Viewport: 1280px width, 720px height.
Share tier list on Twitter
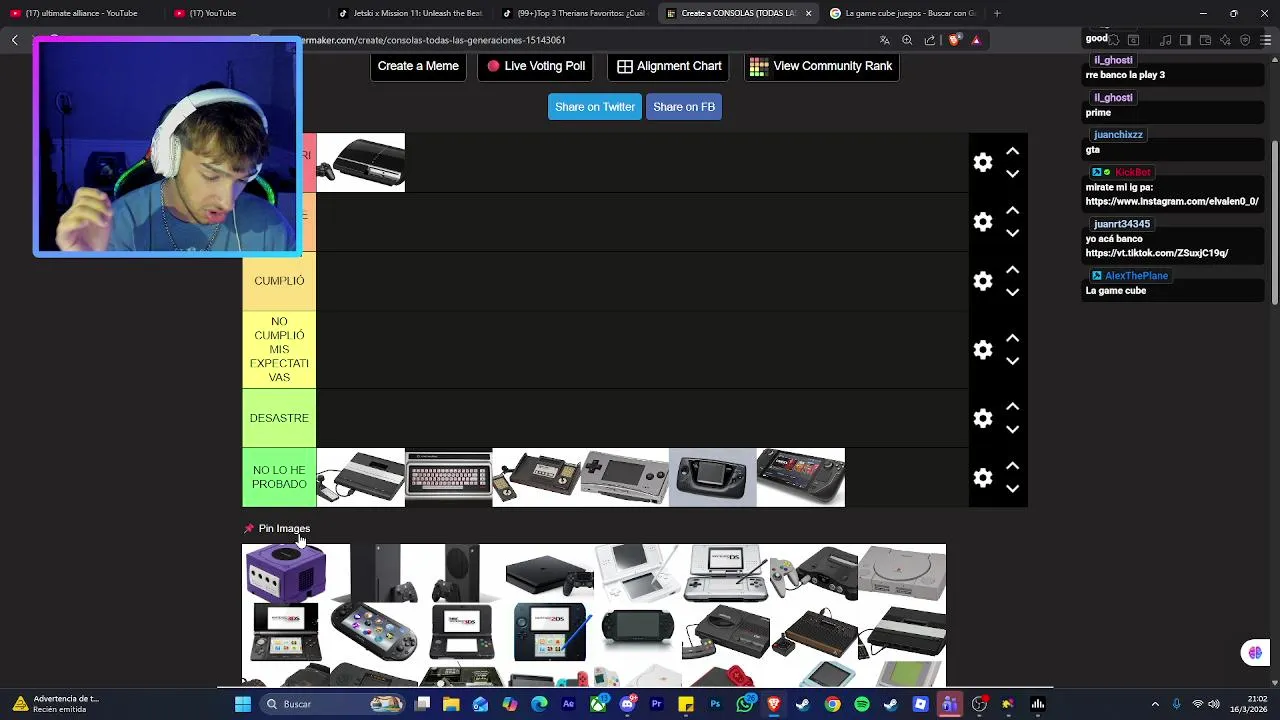point(595,107)
